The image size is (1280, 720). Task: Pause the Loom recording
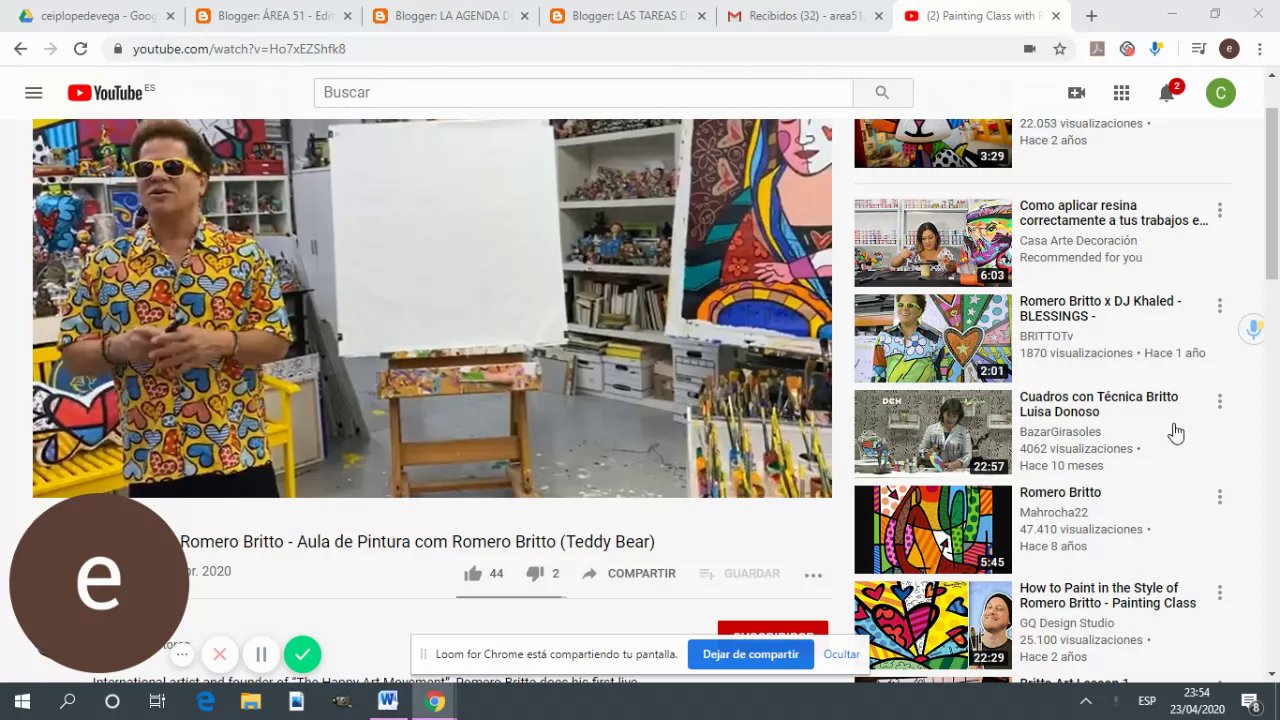coord(261,654)
